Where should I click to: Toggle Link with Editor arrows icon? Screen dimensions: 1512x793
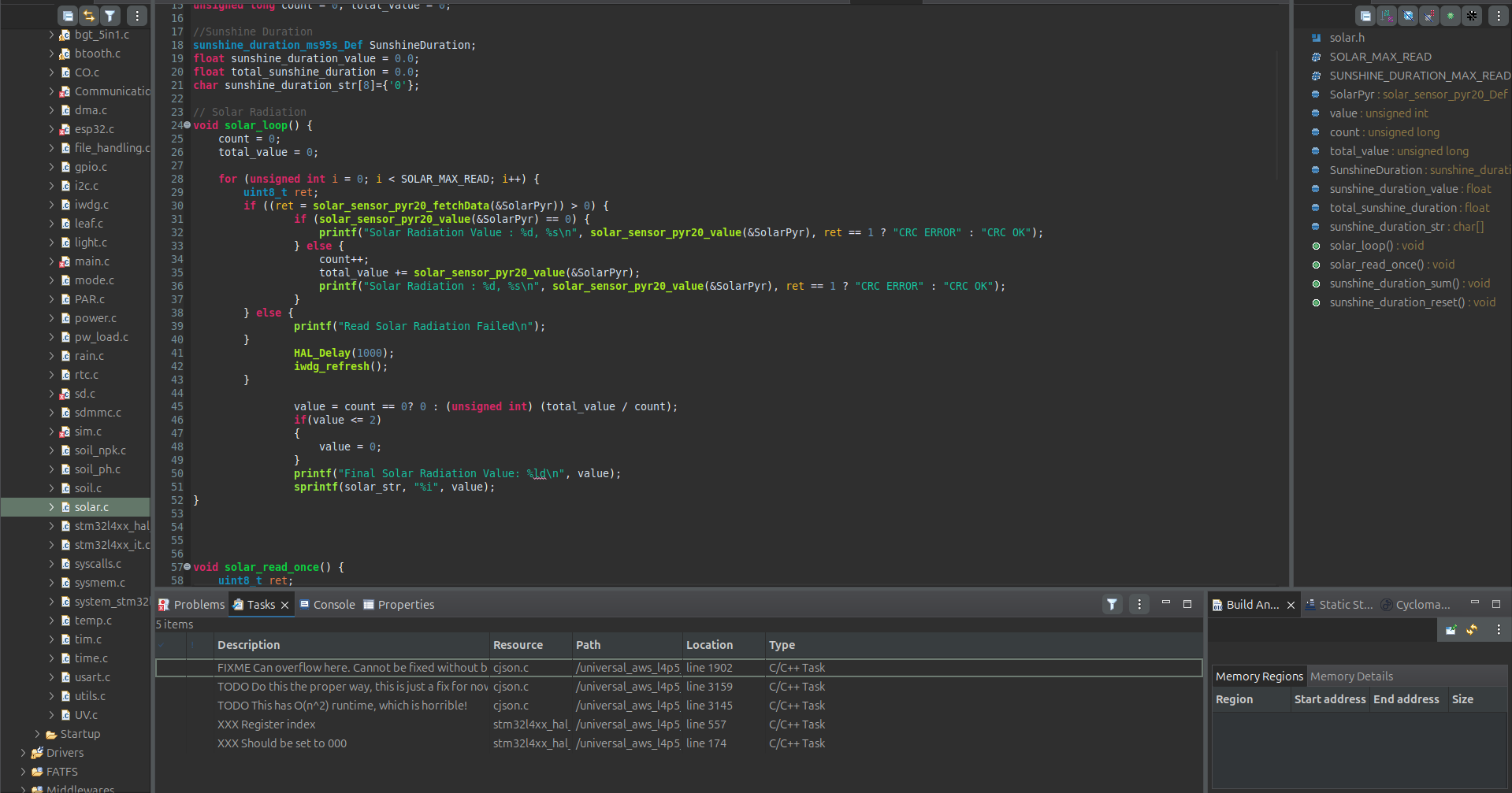[89, 16]
